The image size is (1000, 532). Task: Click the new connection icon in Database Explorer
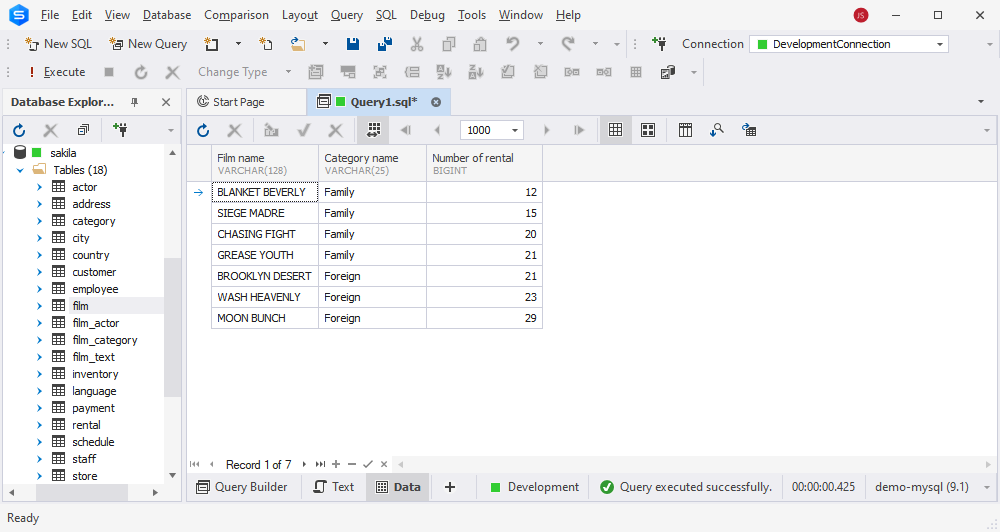coord(120,130)
